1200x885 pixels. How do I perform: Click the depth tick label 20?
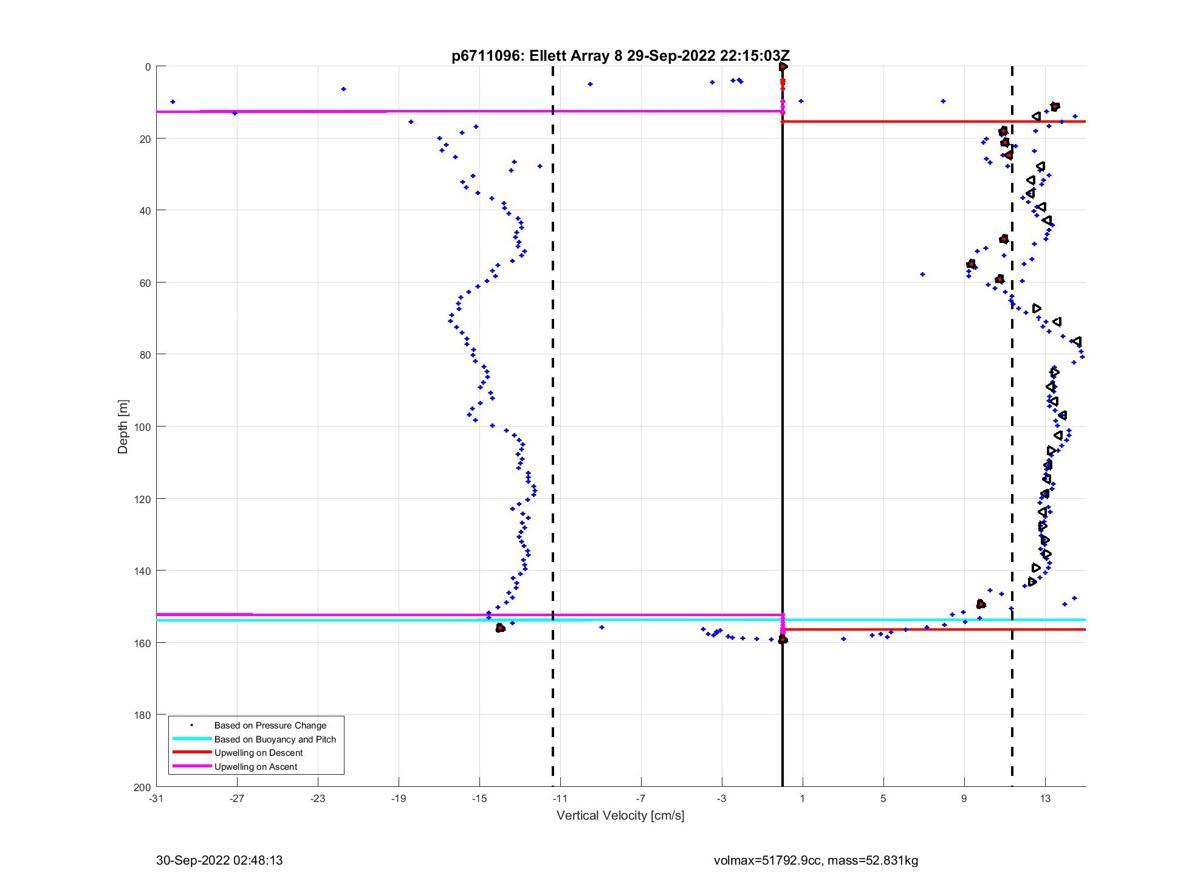(145, 139)
